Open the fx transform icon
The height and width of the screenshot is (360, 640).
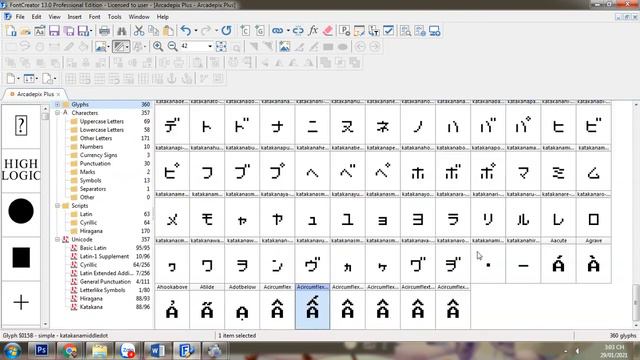pyautogui.click(x=313, y=31)
